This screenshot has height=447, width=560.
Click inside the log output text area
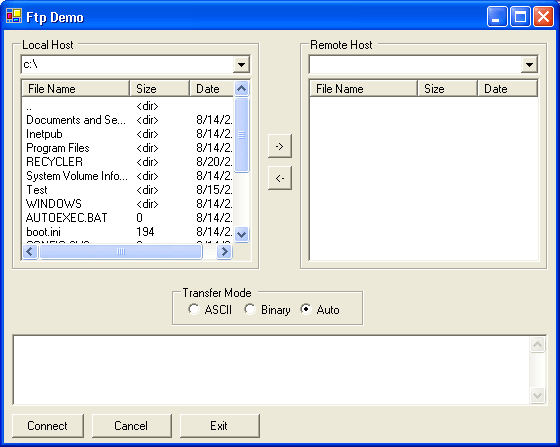point(271,370)
